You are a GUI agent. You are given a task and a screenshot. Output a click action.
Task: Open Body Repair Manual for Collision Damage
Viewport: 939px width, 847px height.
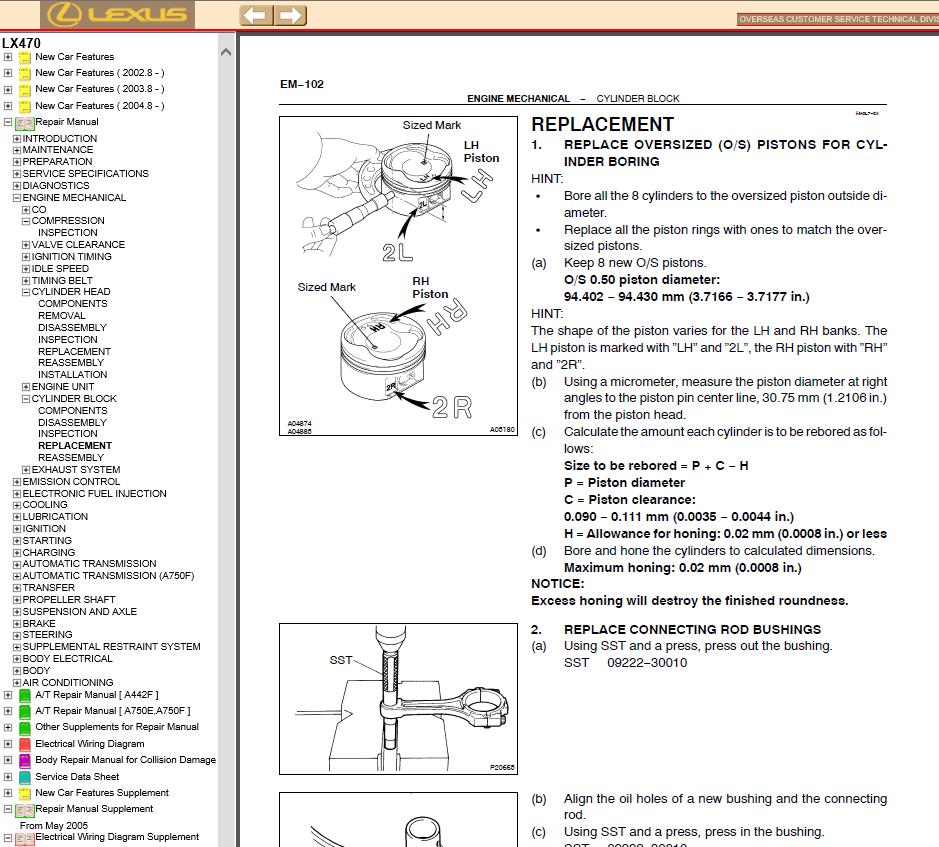click(x=125, y=760)
